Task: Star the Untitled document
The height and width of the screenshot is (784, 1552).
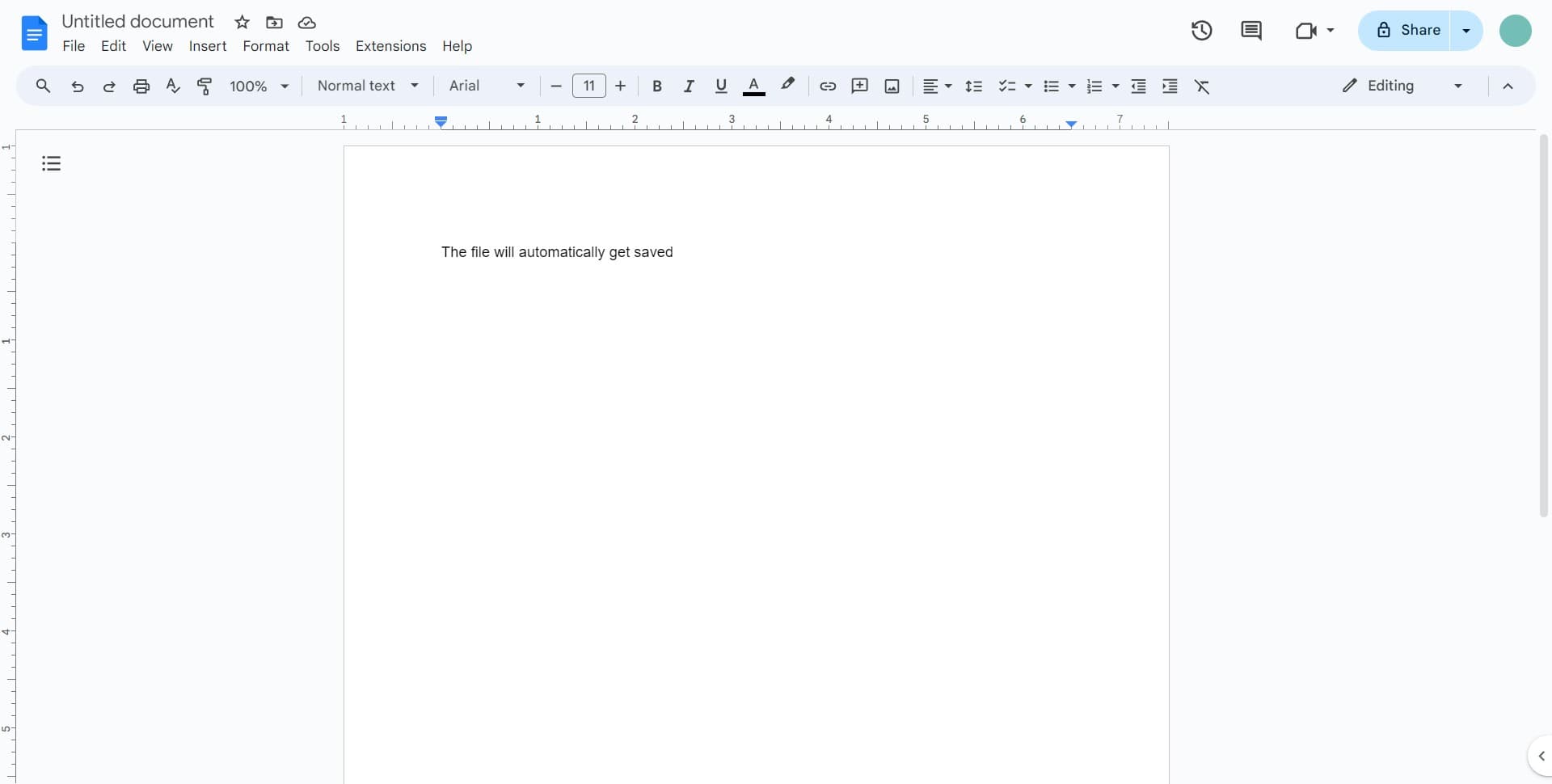Action: pos(242,22)
